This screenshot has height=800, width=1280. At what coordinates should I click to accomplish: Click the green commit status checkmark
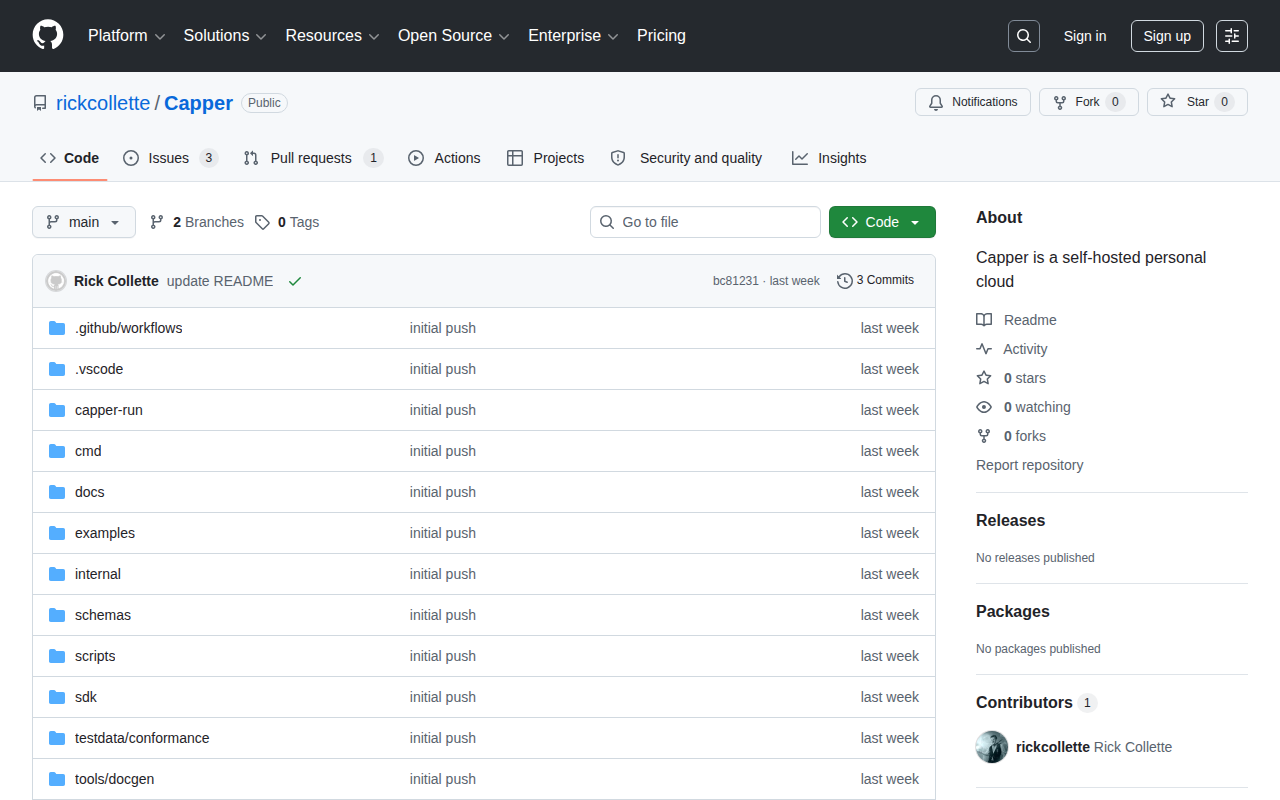pos(295,281)
